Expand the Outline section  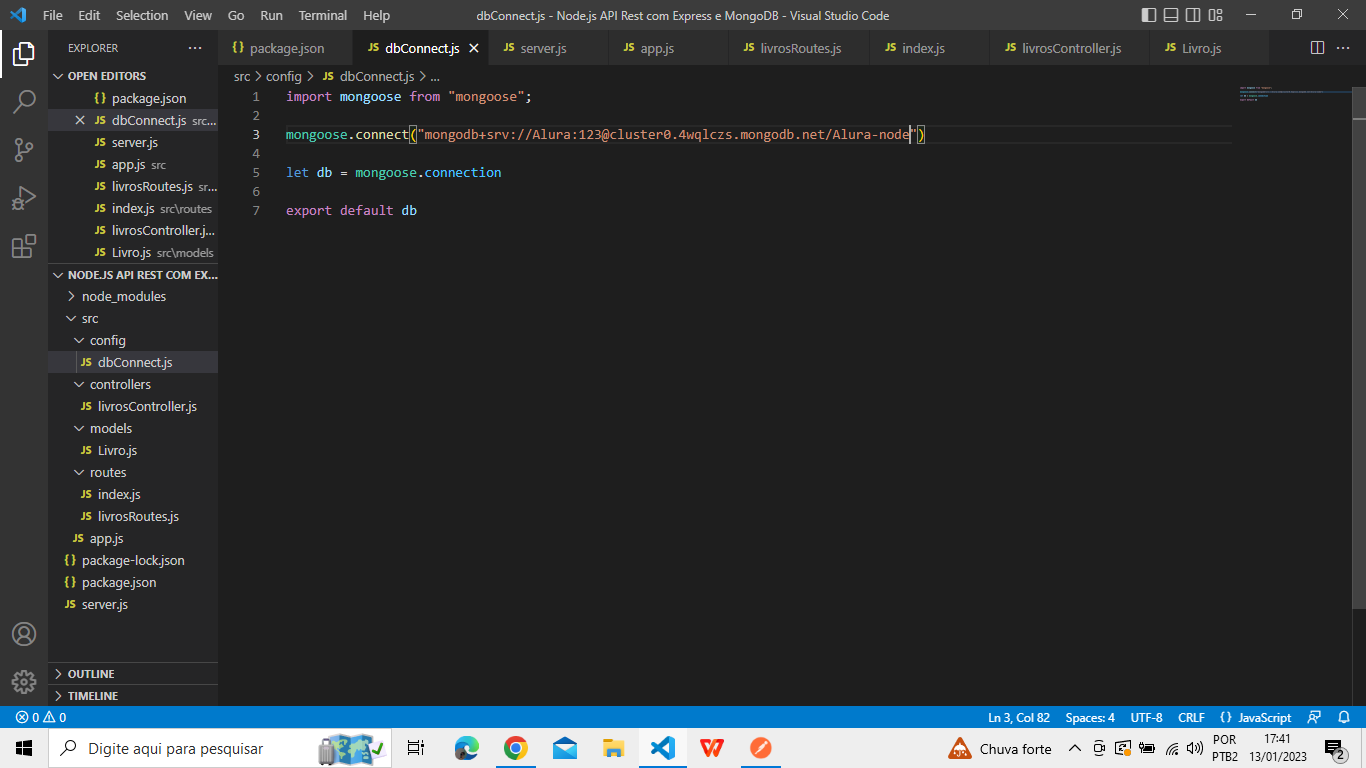click(x=133, y=674)
